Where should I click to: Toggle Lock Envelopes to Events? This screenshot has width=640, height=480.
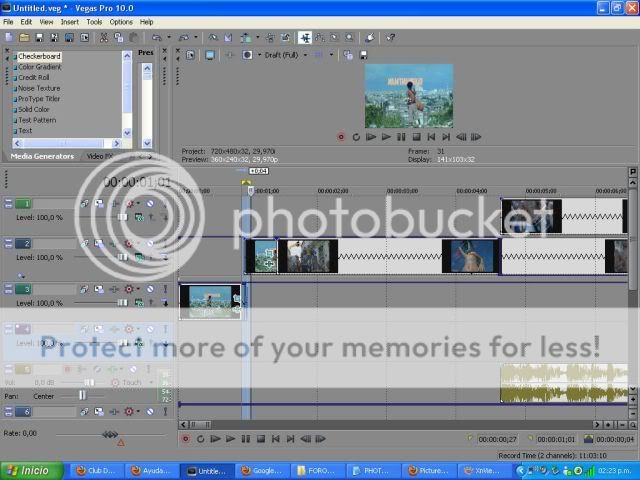tap(270, 38)
